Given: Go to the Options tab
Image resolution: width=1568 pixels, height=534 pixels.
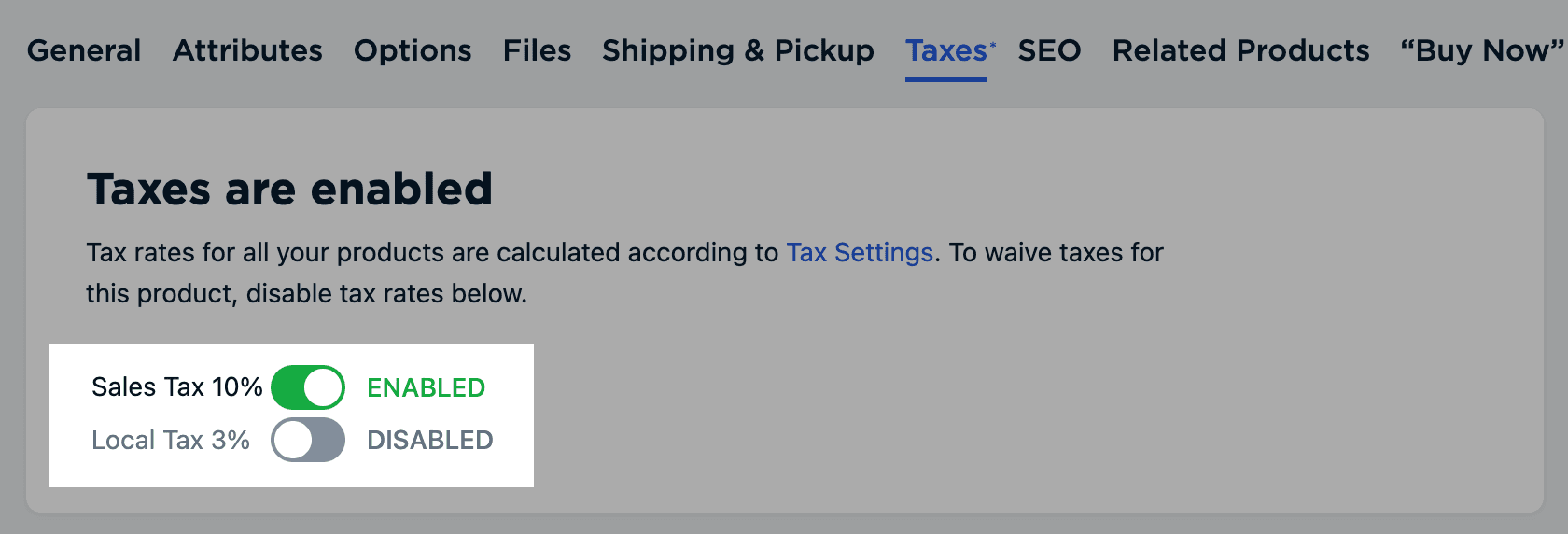Looking at the screenshot, I should (413, 50).
